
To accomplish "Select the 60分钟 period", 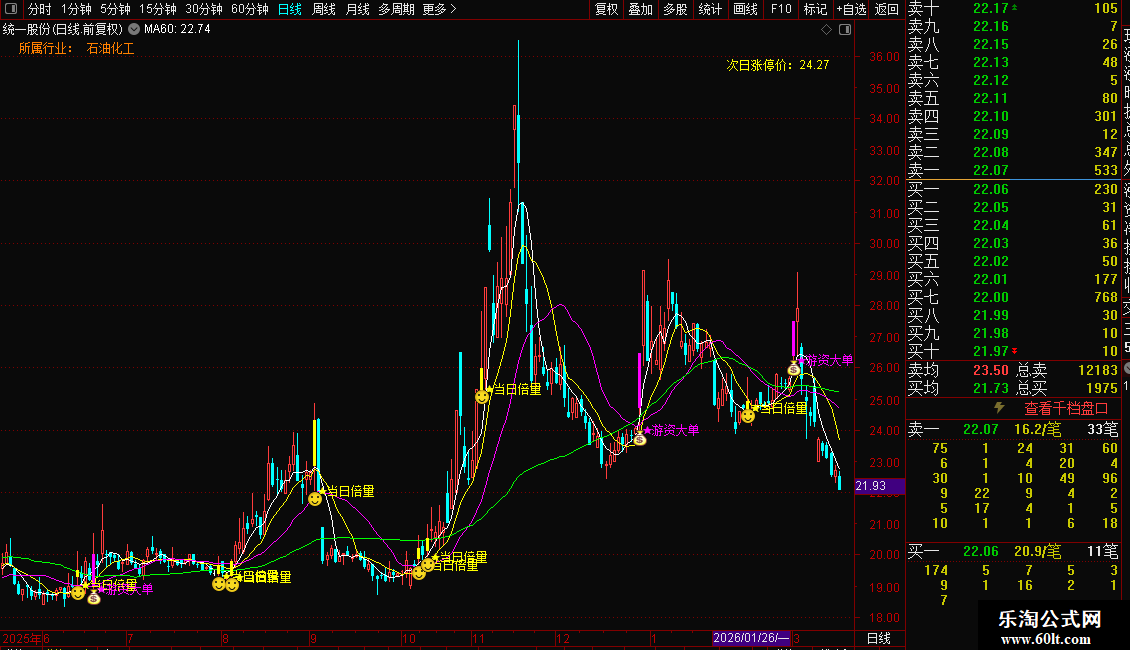I will pos(250,9).
